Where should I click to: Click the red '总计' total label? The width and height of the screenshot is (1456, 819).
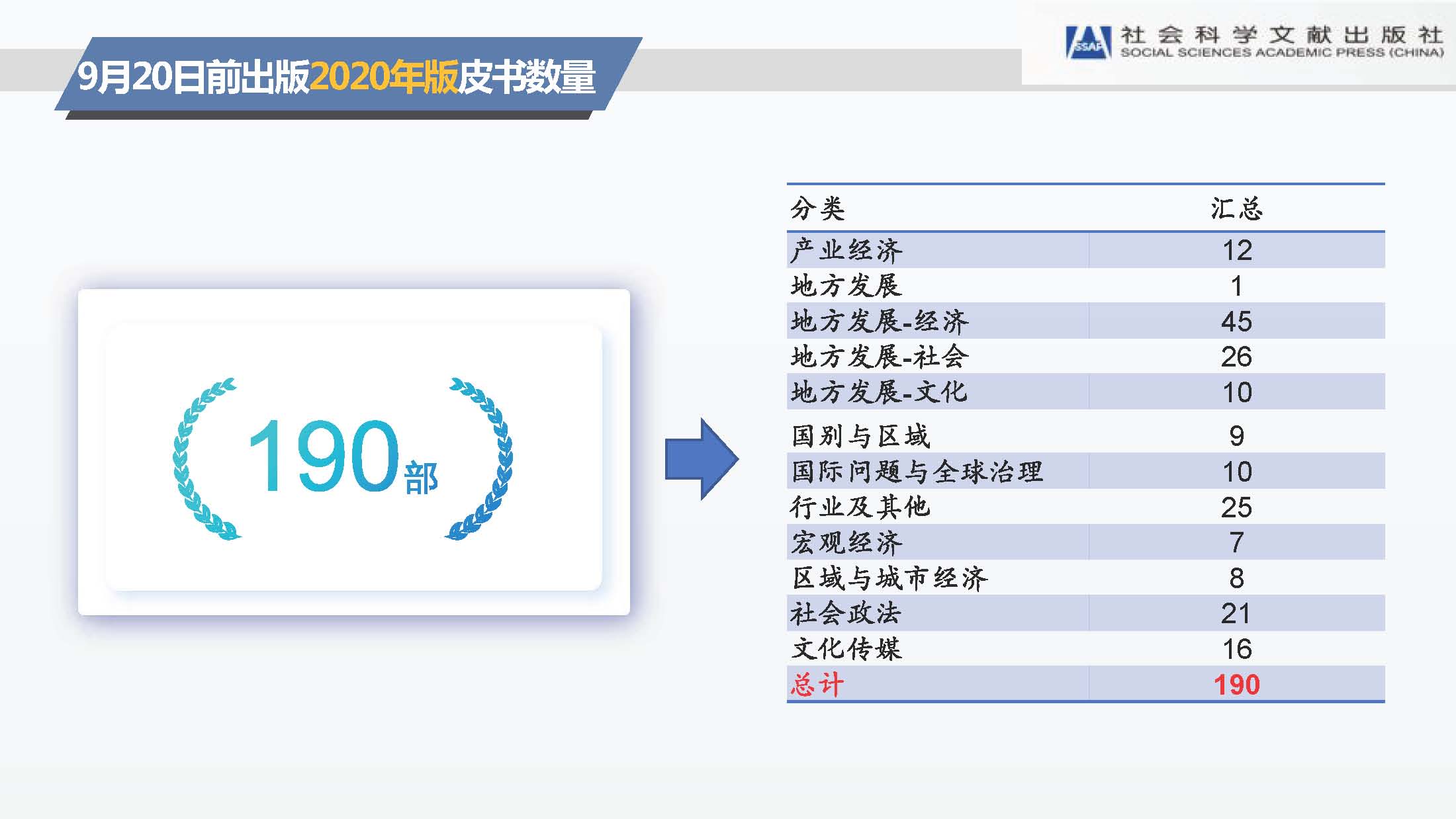point(817,685)
